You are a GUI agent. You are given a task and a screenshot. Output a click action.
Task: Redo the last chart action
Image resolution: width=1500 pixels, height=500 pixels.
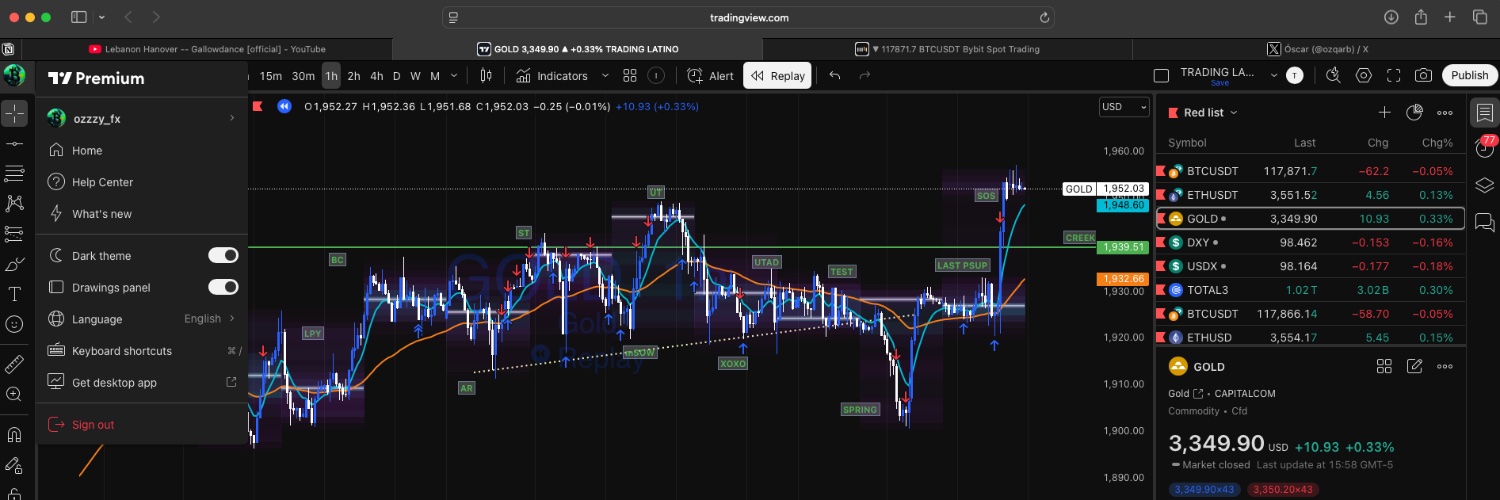pyautogui.click(x=865, y=76)
